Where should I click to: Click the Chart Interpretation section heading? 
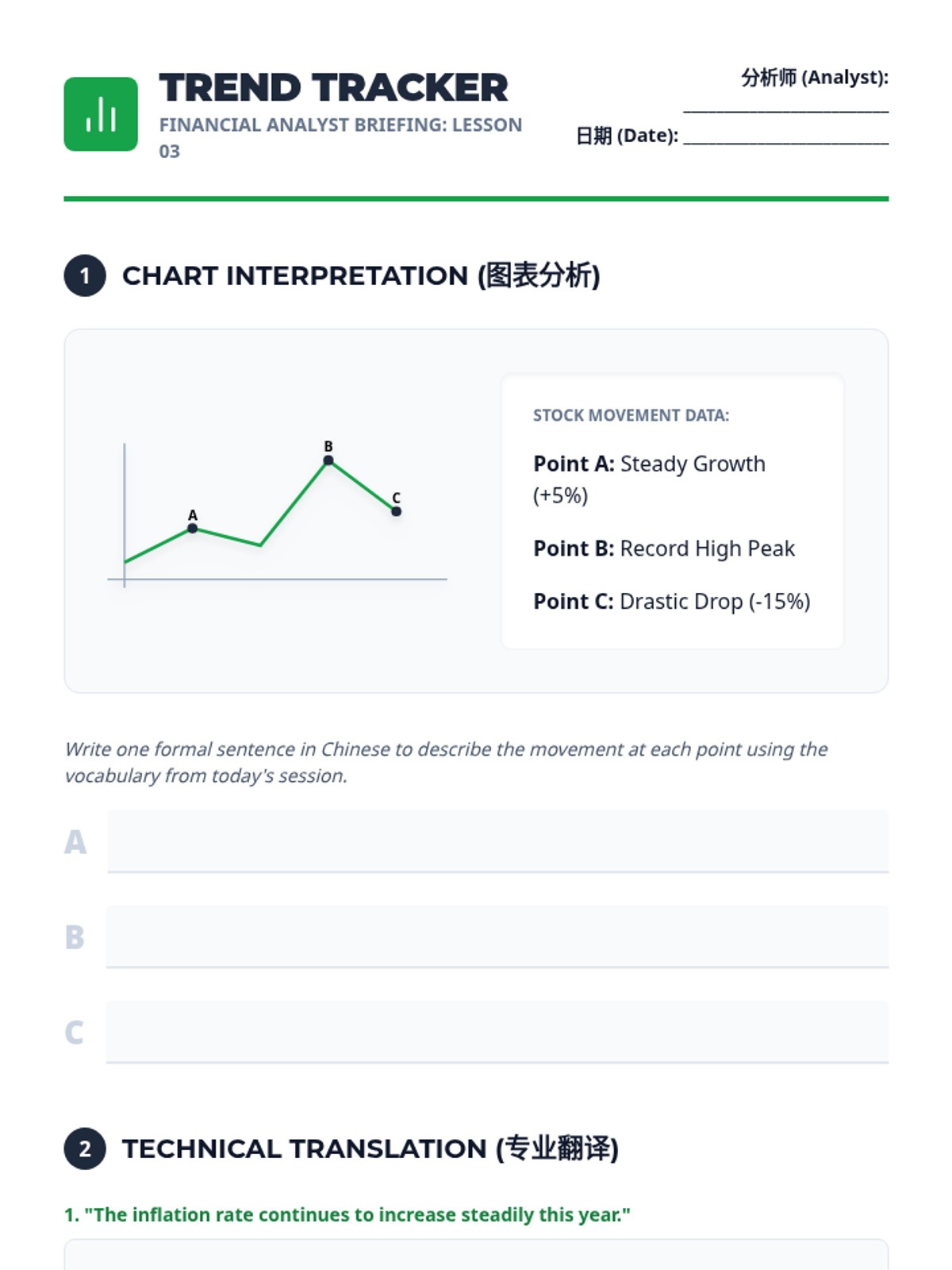(361, 276)
